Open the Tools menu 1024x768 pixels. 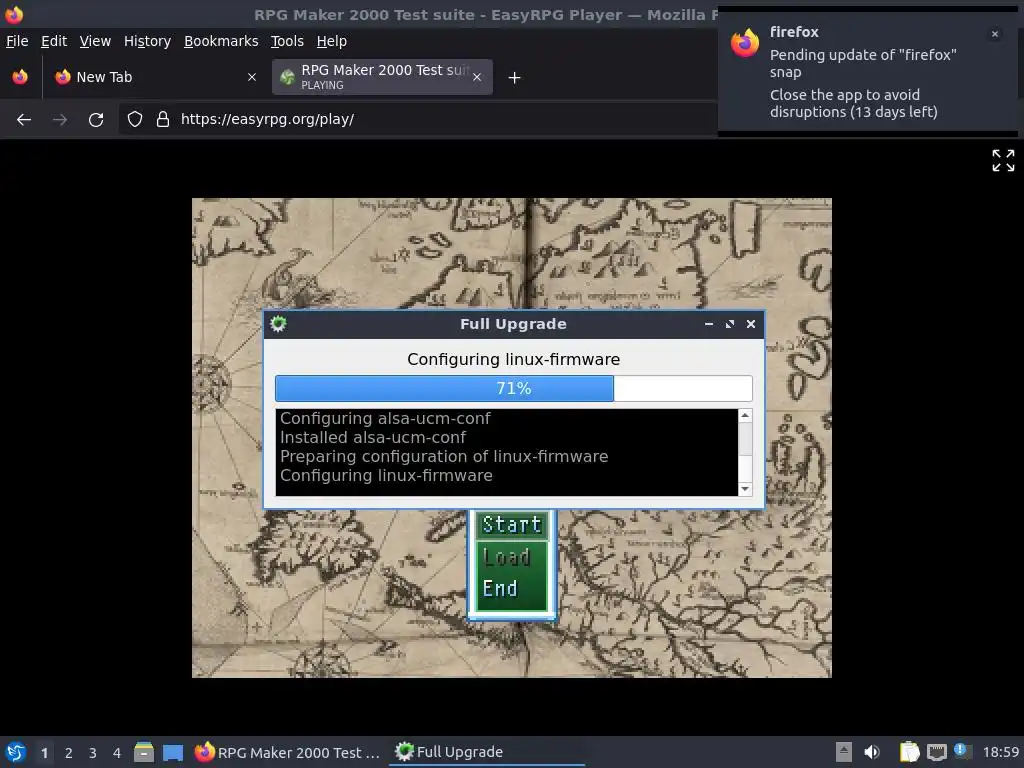pos(287,41)
